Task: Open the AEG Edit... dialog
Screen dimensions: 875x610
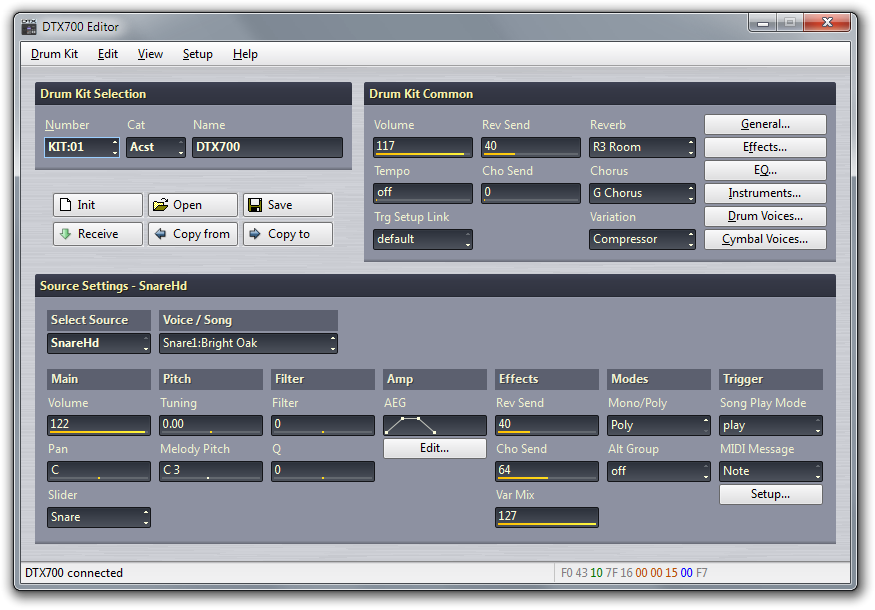Action: 434,448
